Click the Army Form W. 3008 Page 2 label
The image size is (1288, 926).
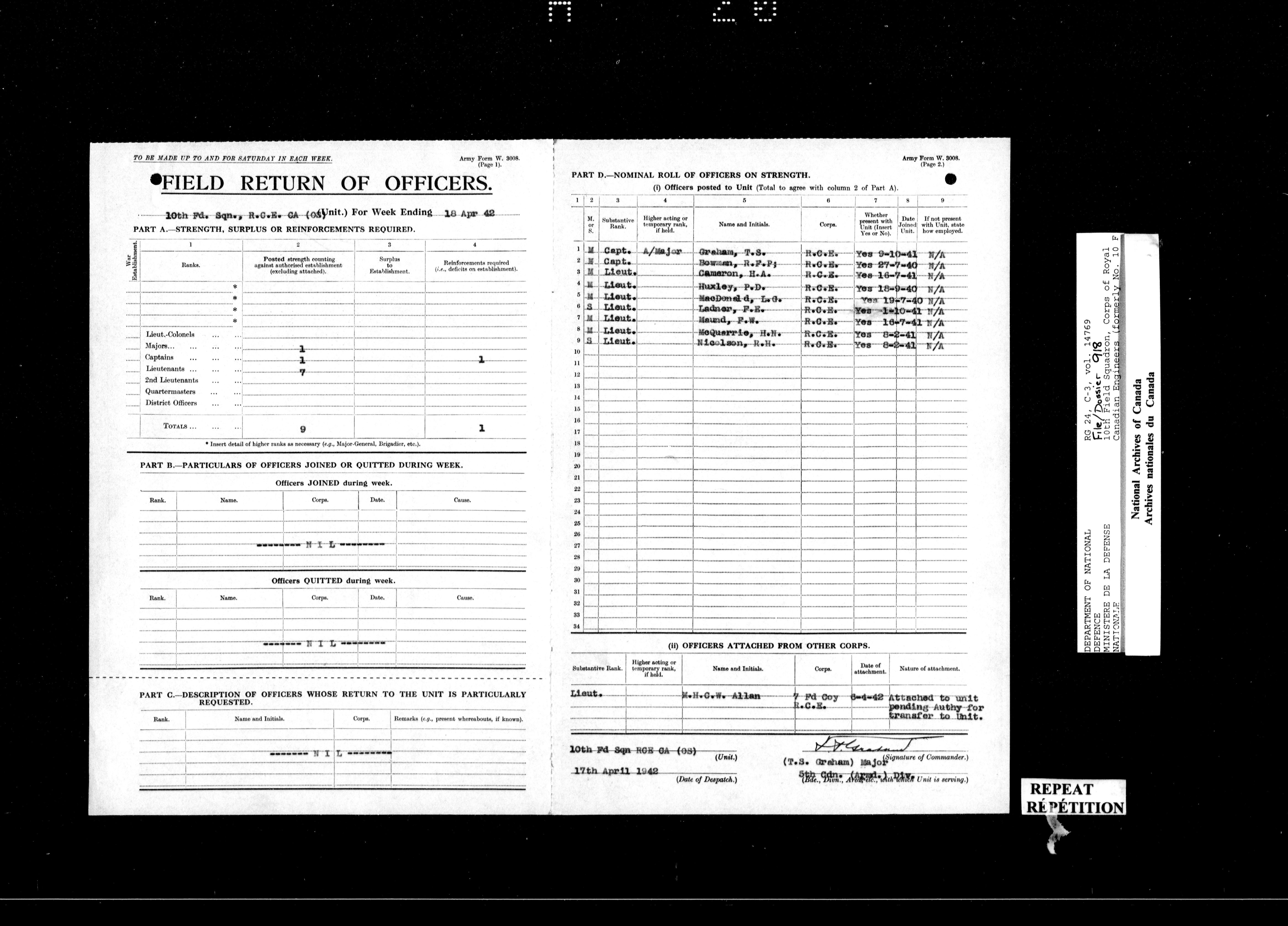point(931,161)
